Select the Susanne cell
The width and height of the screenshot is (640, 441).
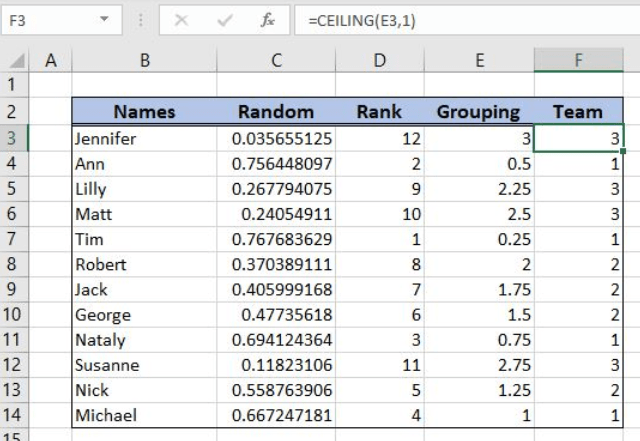[x=144, y=365]
